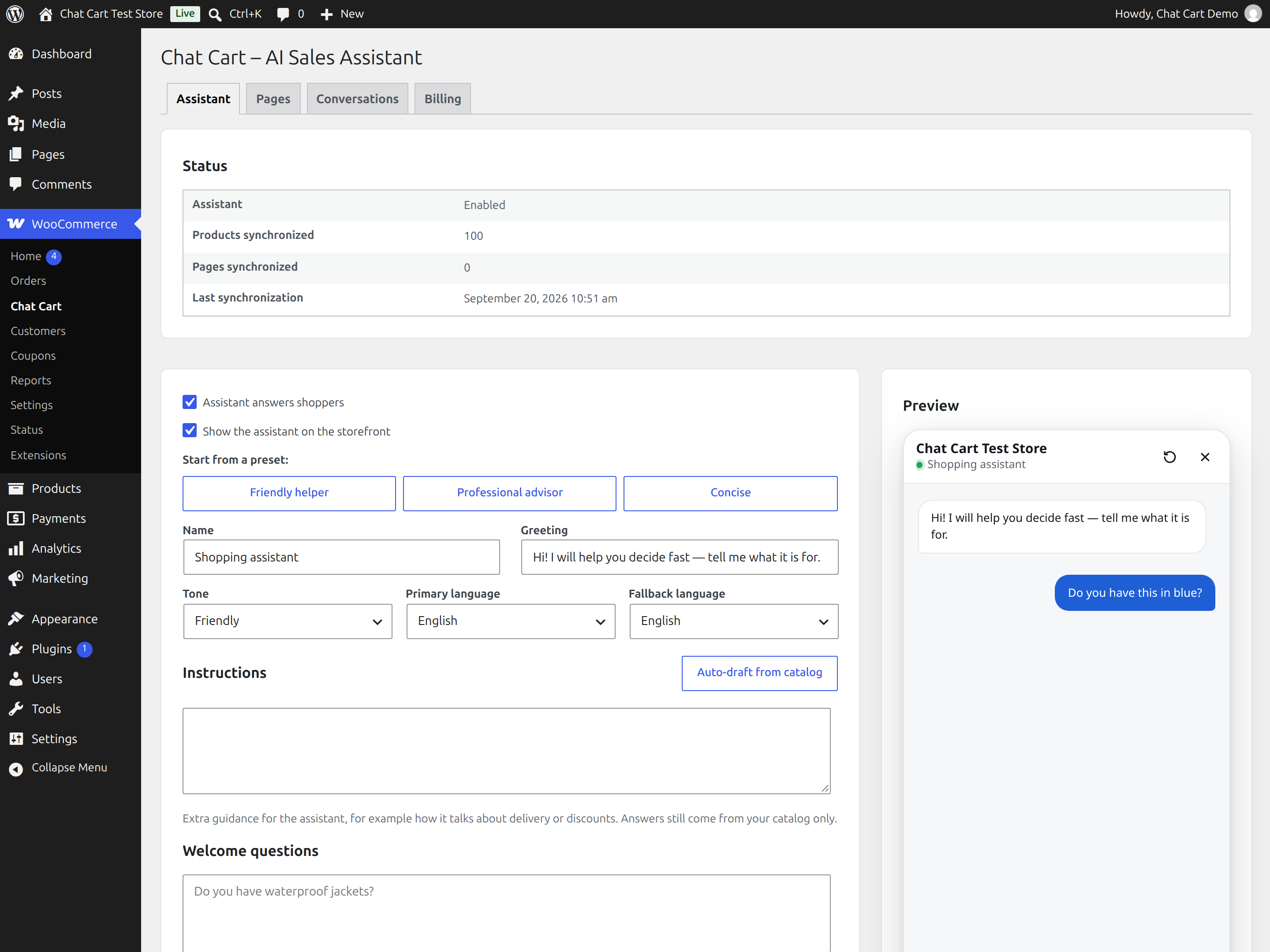Open the comments bubble icon in admin bar

click(283, 15)
